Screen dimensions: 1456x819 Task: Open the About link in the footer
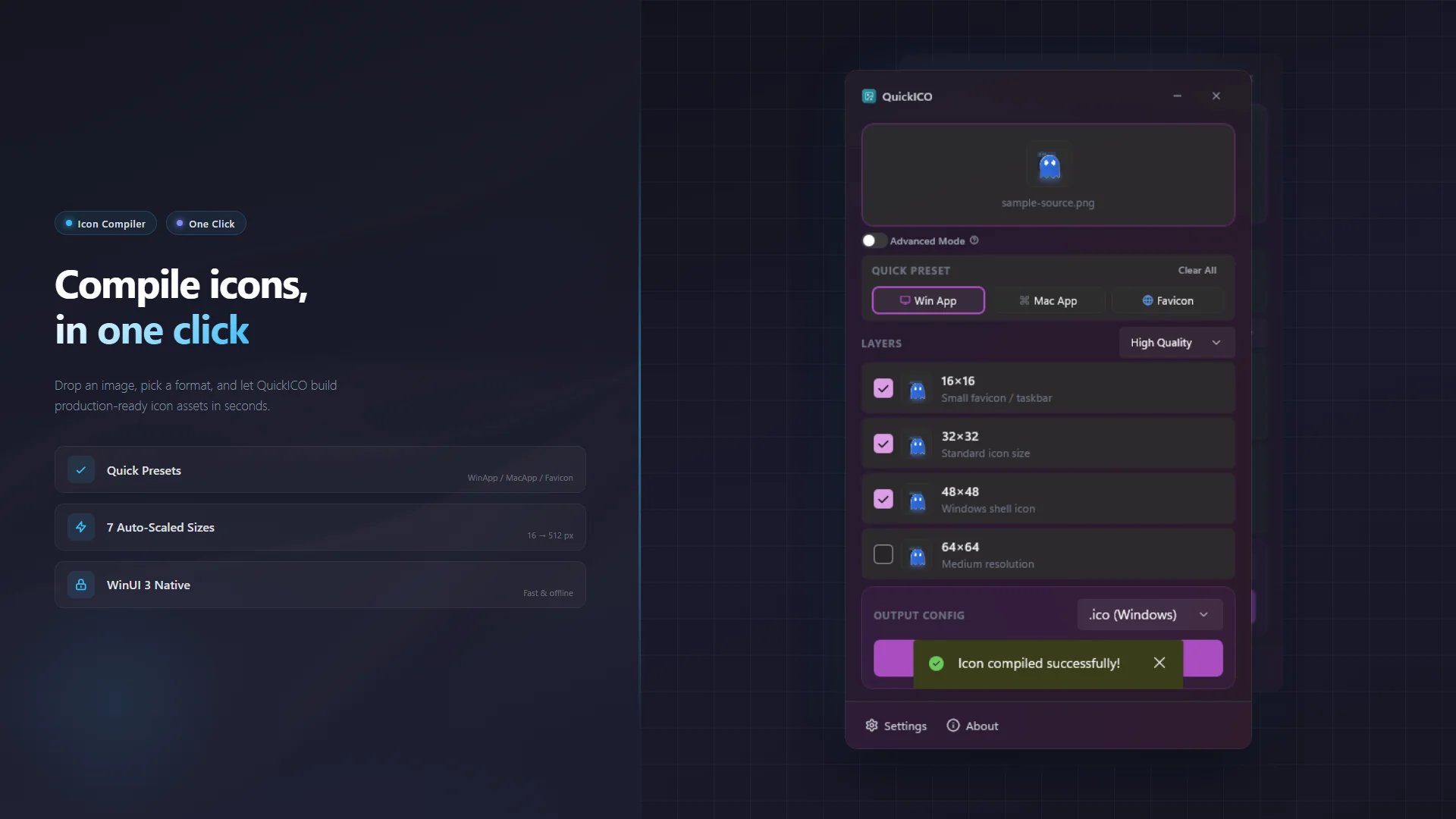(x=972, y=726)
